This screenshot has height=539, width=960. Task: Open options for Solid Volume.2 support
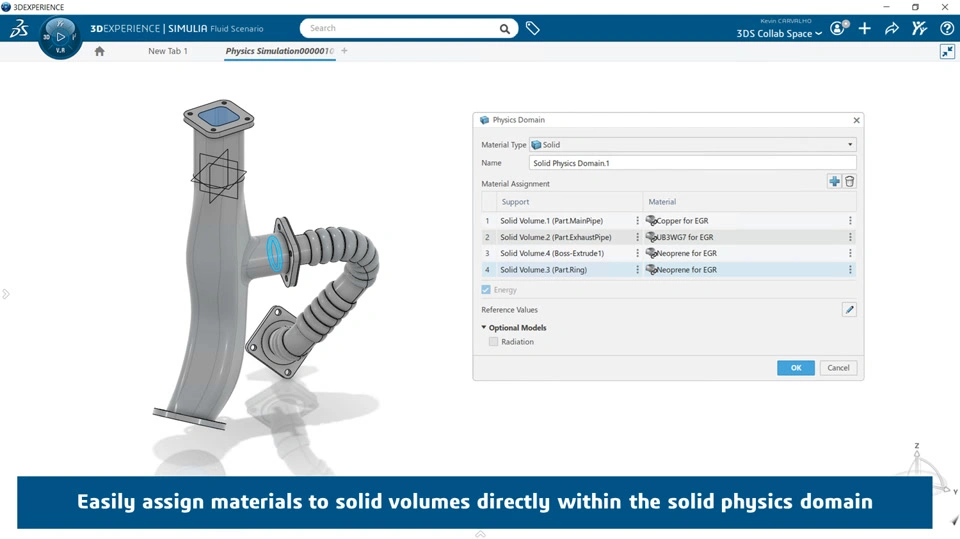click(637, 237)
